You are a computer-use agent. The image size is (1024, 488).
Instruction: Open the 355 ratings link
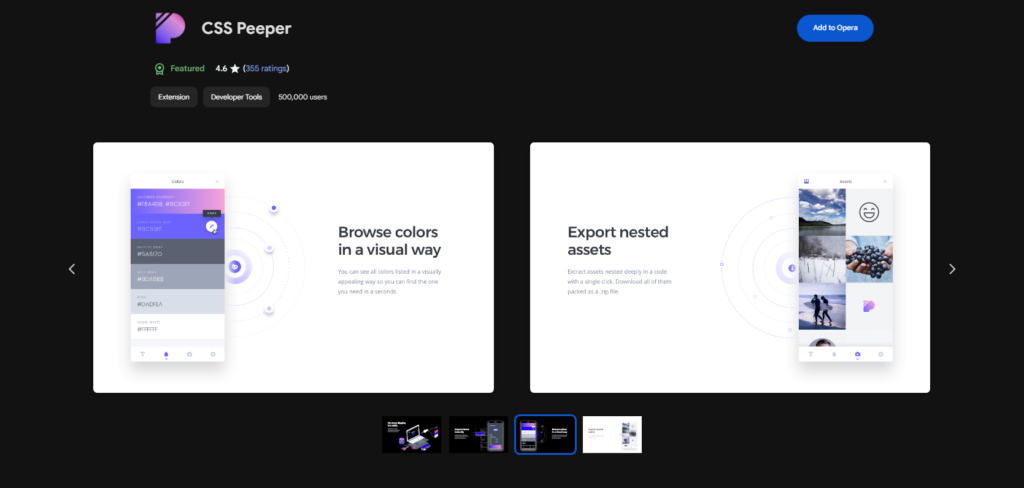(x=266, y=68)
